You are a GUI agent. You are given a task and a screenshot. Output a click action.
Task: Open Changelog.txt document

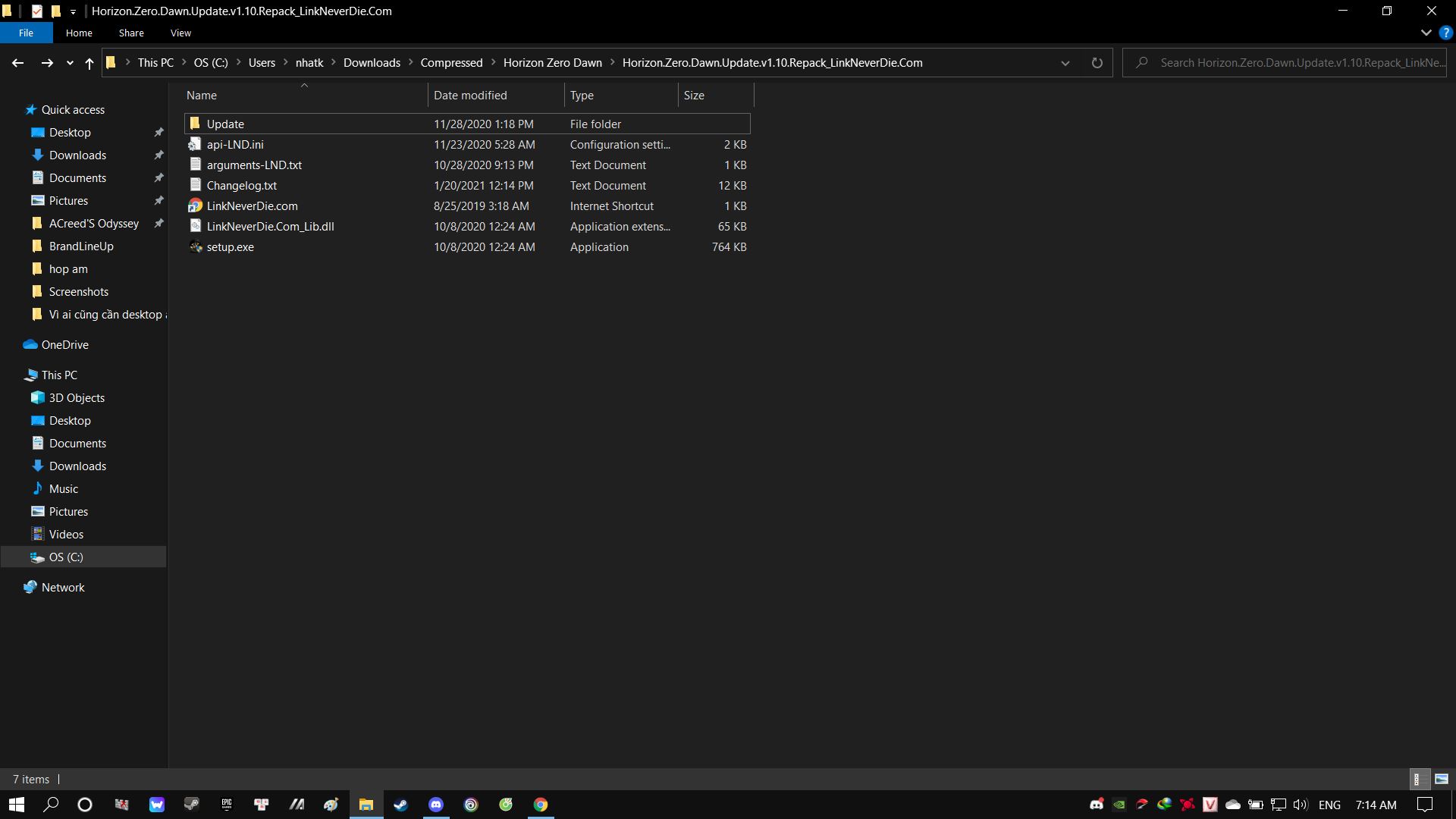241,185
